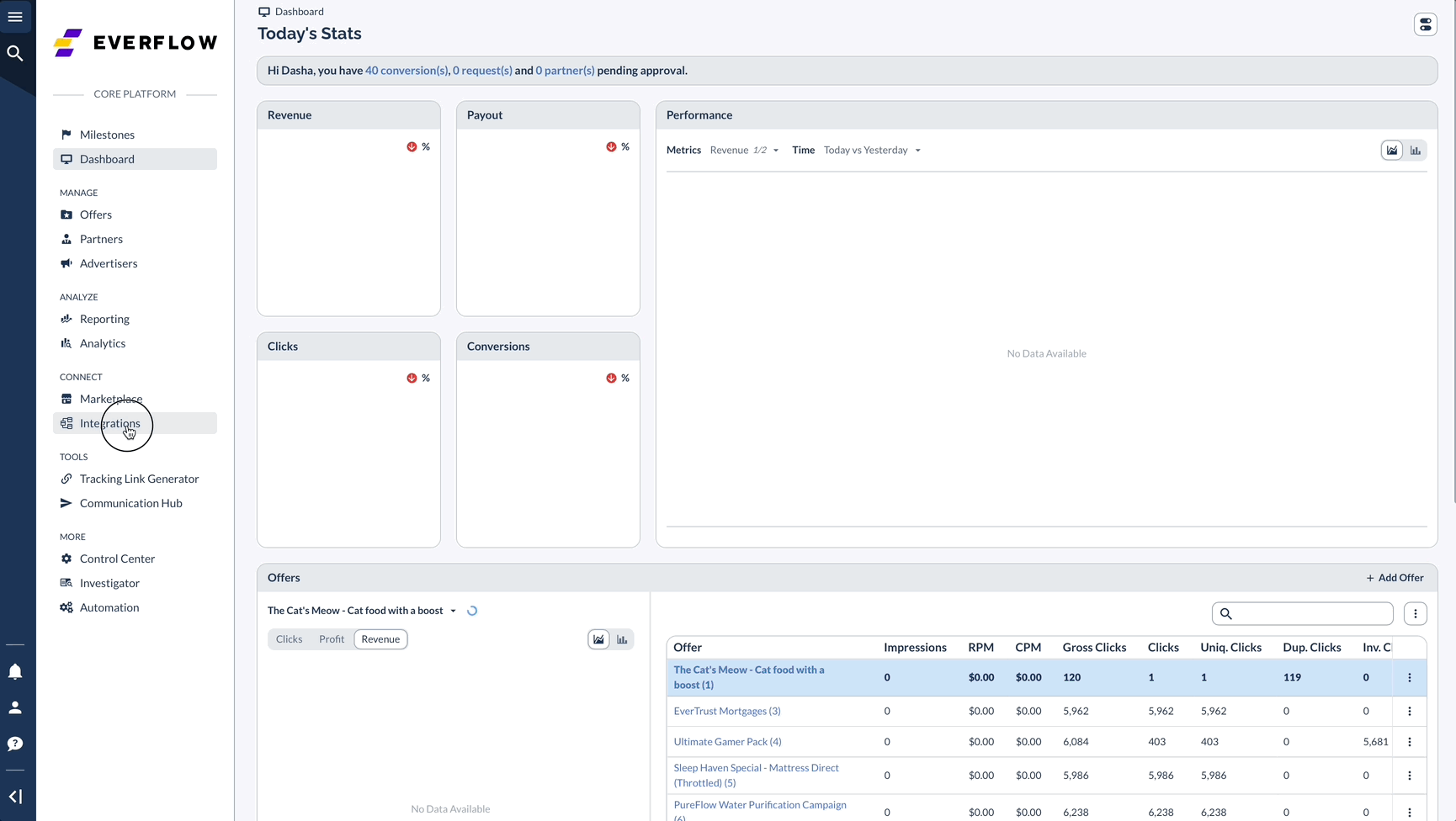Open the help chat bubble icon
The image size is (1456, 821).
click(x=15, y=744)
